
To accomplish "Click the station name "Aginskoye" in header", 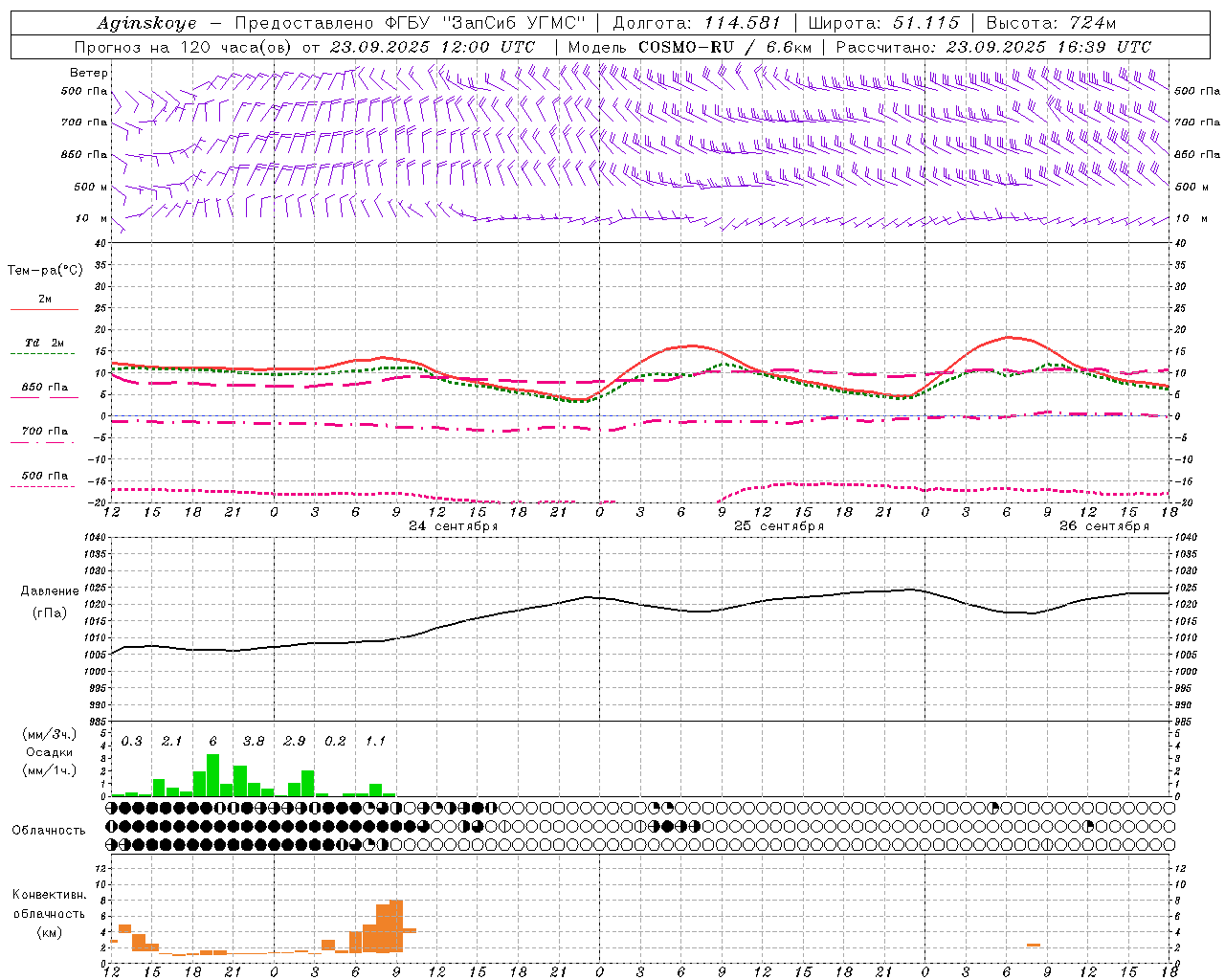I will tap(147, 23).
